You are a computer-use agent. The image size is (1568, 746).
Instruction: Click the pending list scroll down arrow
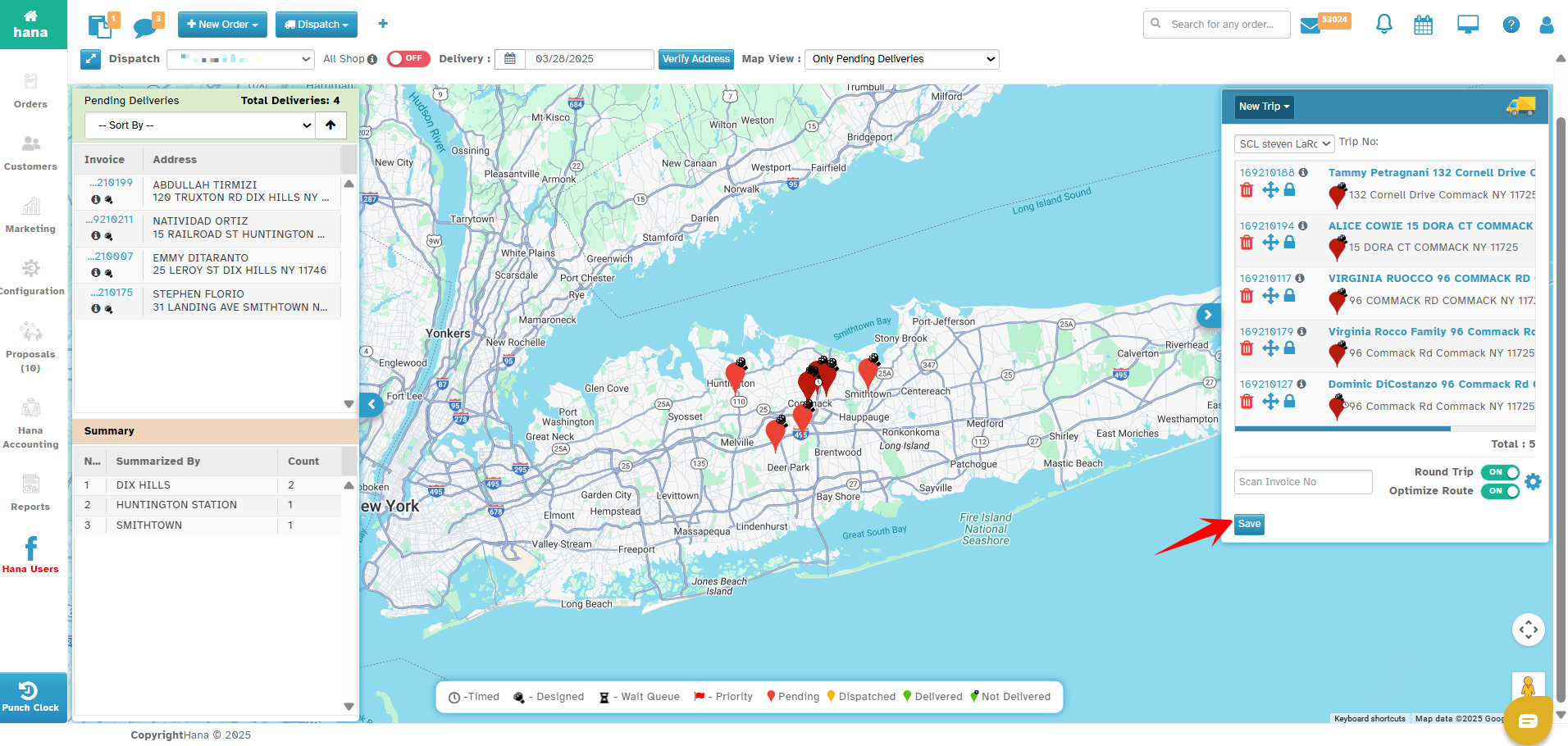tap(349, 404)
